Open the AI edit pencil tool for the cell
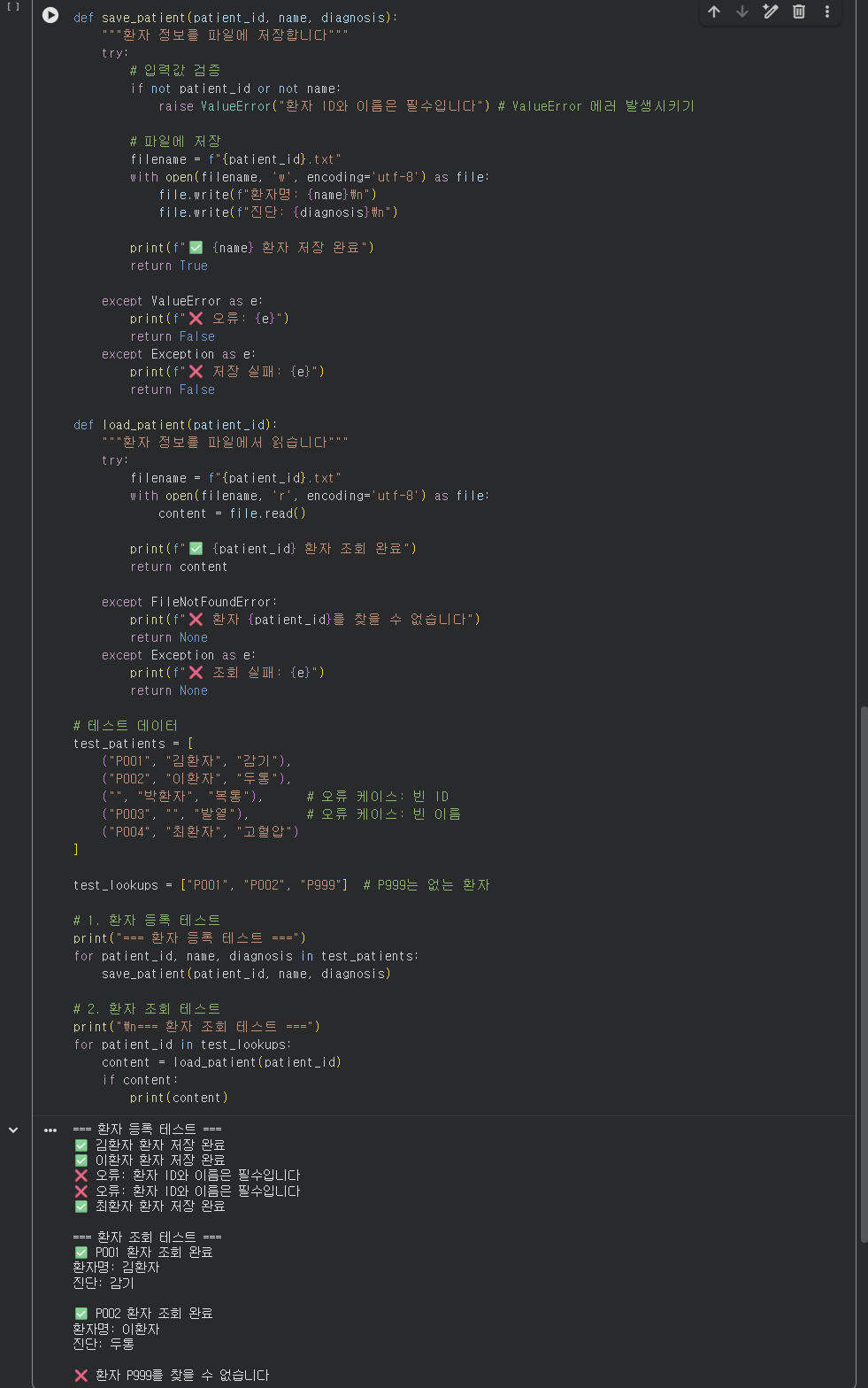Image resolution: width=868 pixels, height=1388 pixels. click(x=771, y=12)
